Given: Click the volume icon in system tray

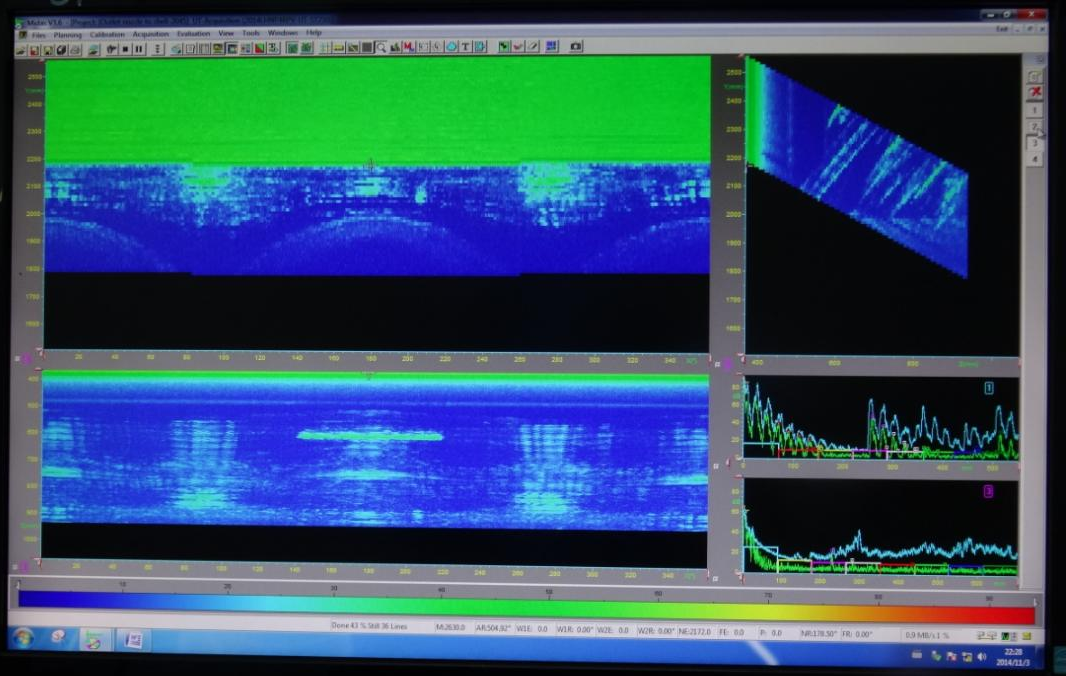Looking at the screenshot, I should [x=981, y=657].
